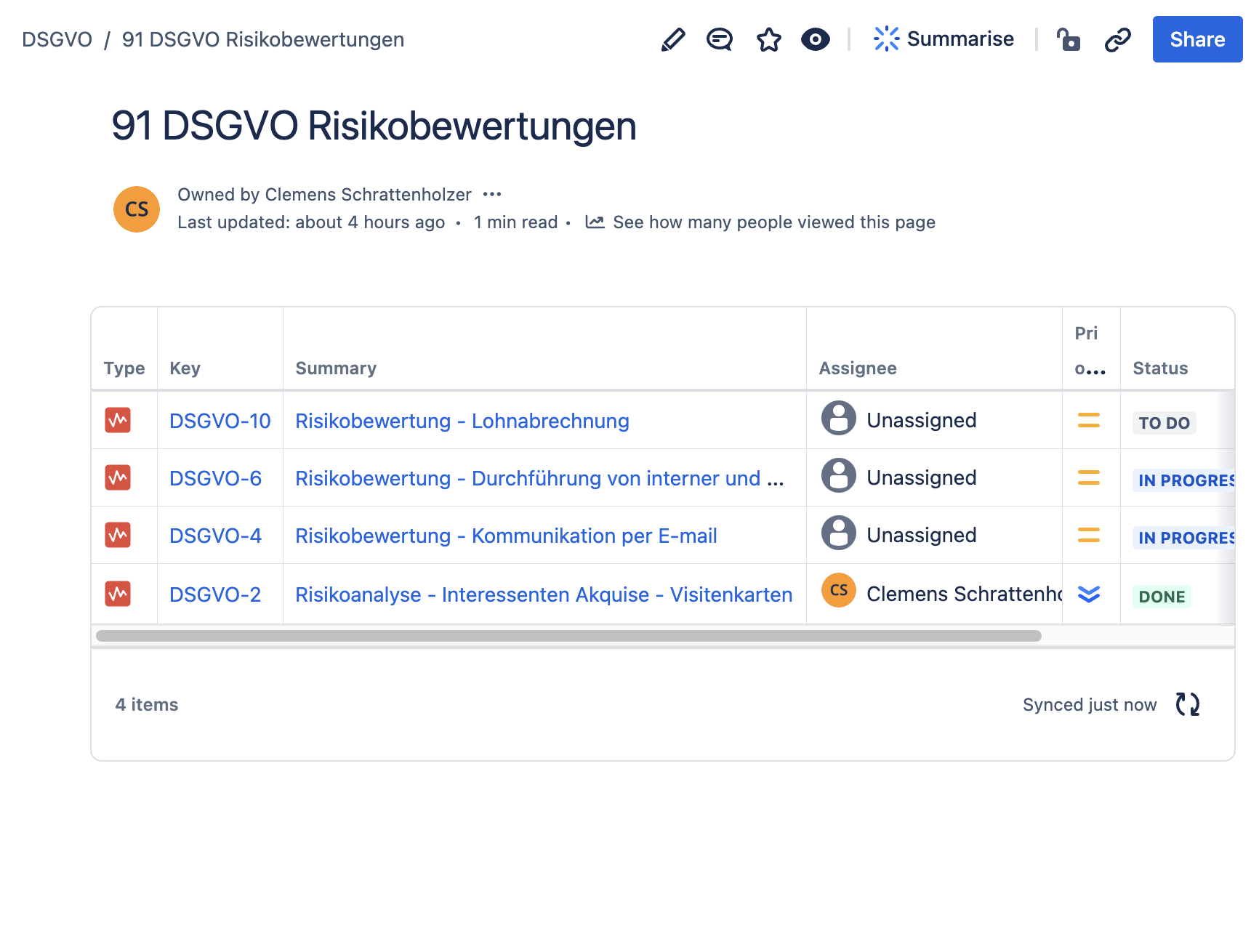1259x952 pixels.
Task: Click the pencil edit page icon
Action: [673, 39]
